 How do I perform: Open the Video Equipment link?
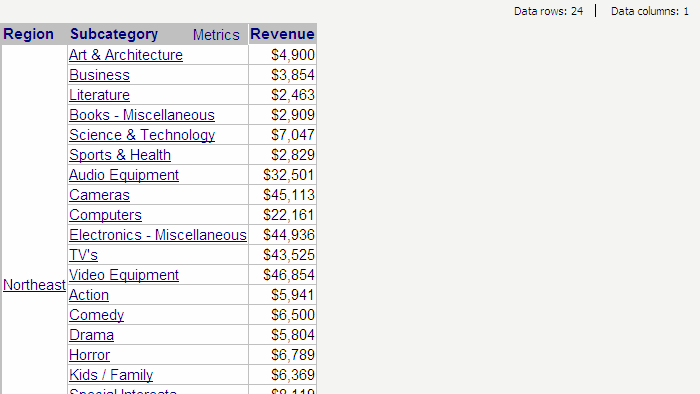(x=124, y=275)
